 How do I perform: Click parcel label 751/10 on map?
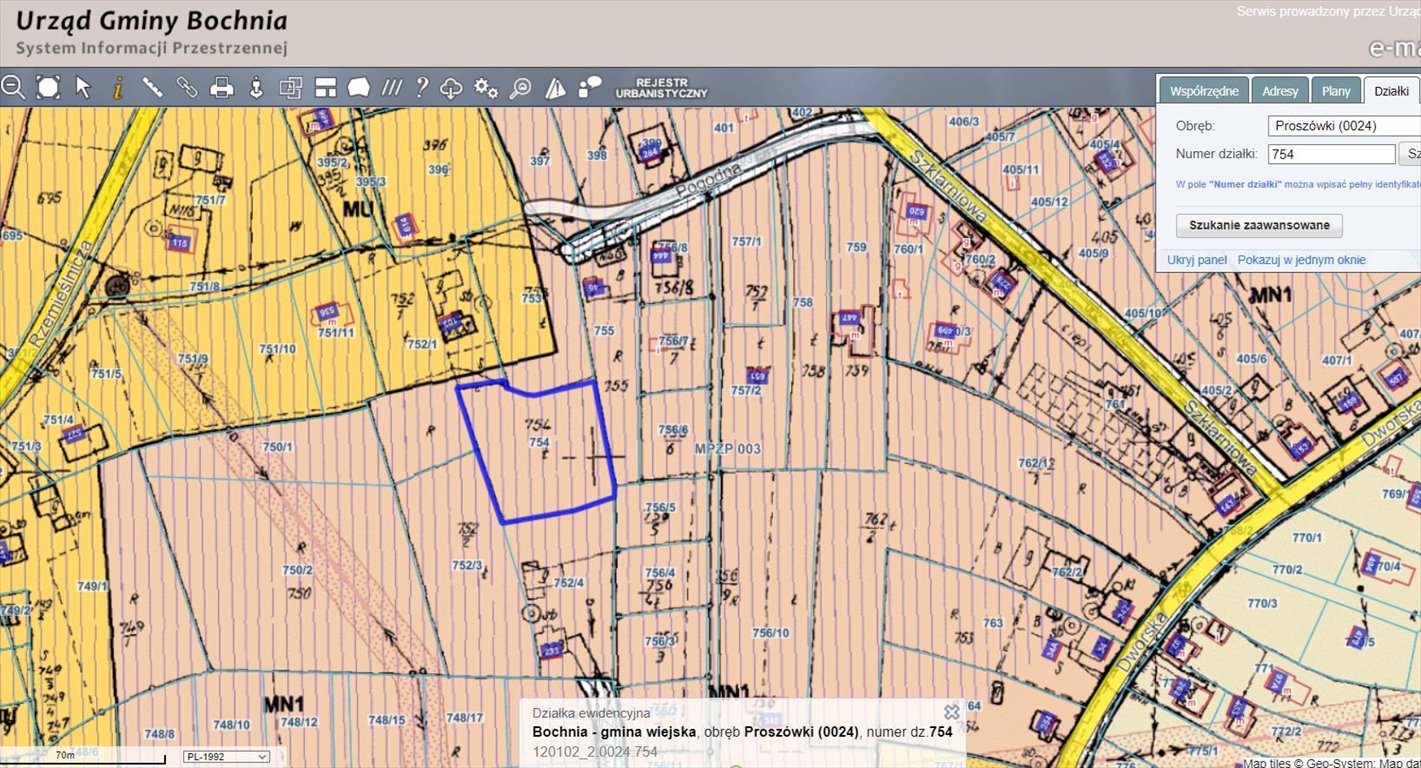(x=278, y=349)
